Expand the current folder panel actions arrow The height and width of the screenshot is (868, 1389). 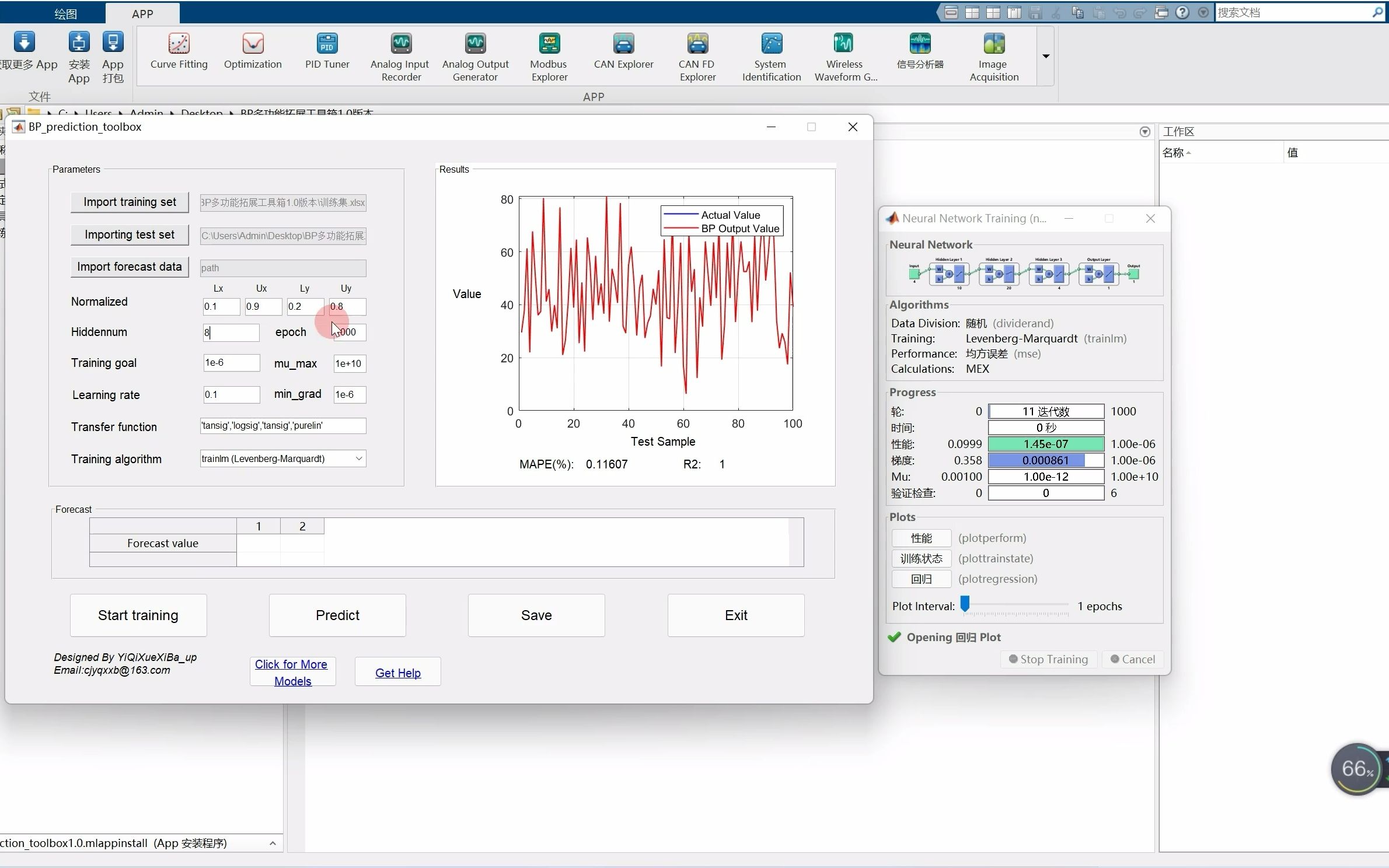pos(1144,132)
